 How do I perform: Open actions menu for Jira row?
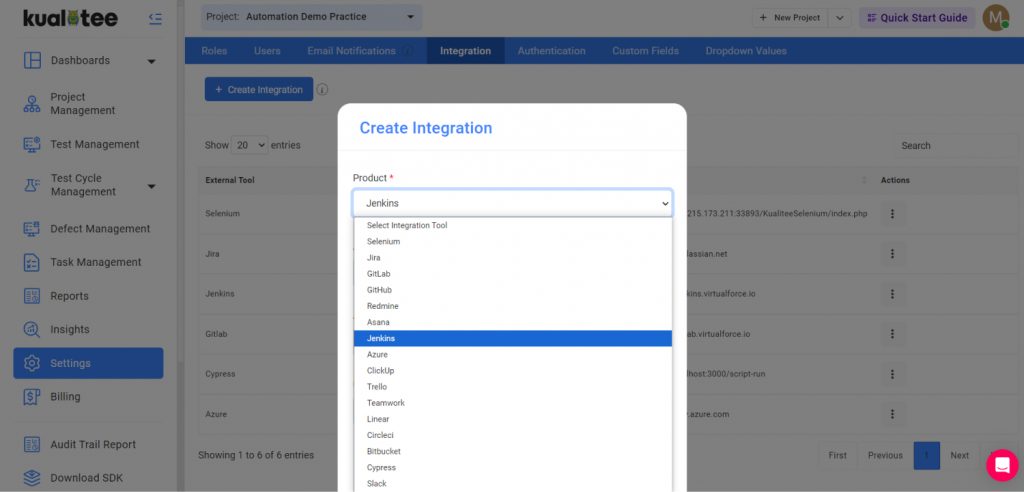892,254
